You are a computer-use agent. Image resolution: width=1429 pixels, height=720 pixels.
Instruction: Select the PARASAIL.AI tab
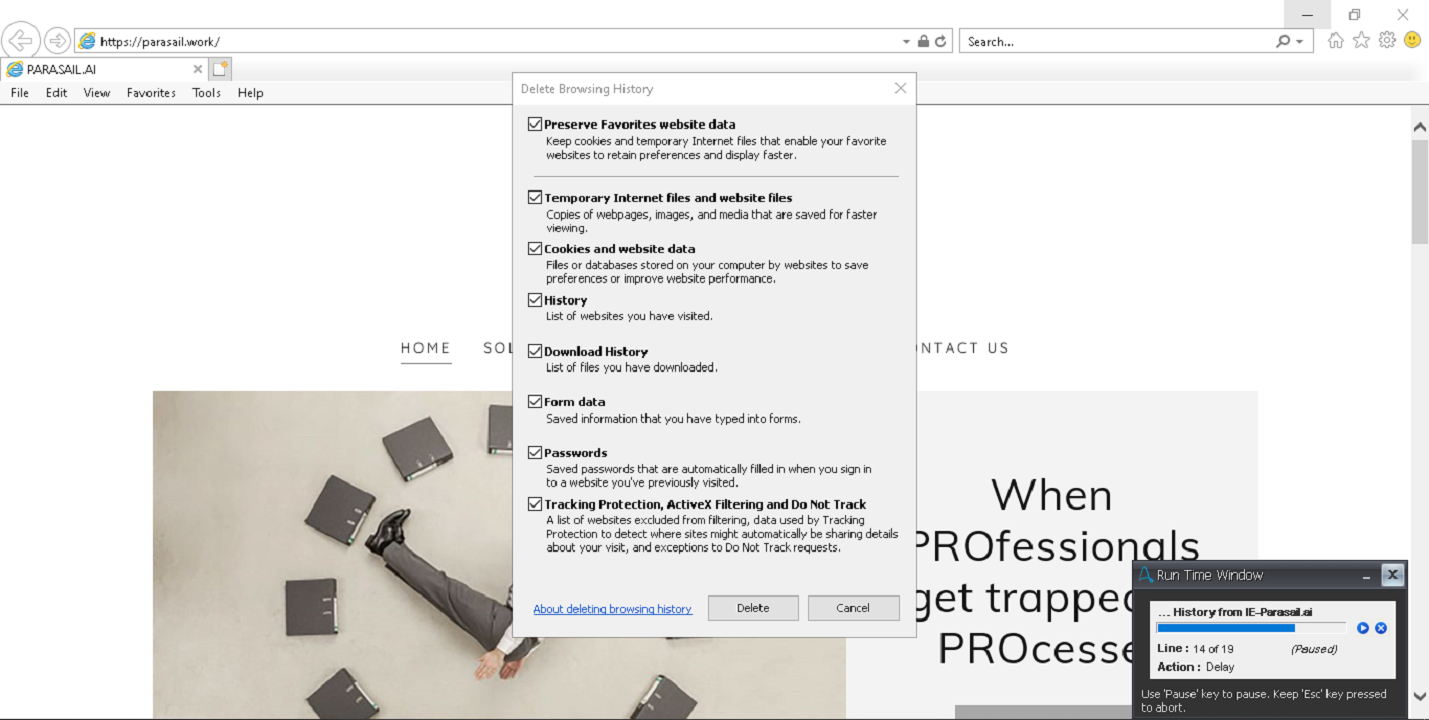point(103,69)
